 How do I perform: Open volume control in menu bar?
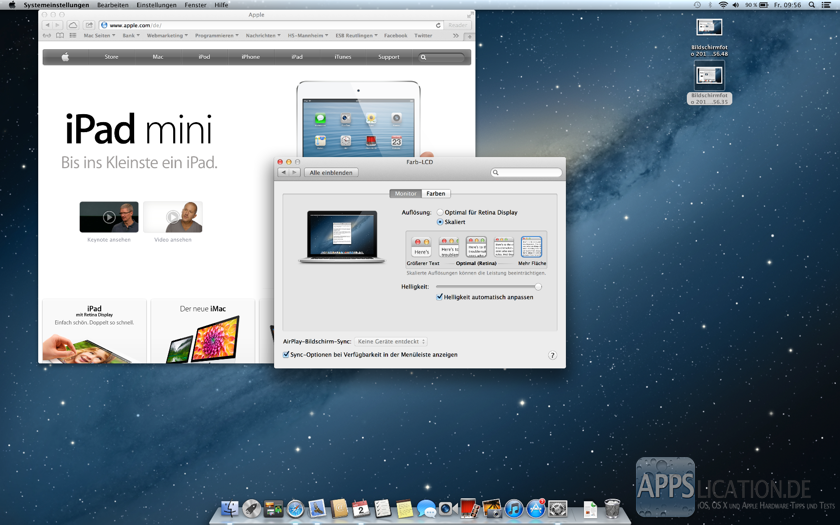(736, 5)
